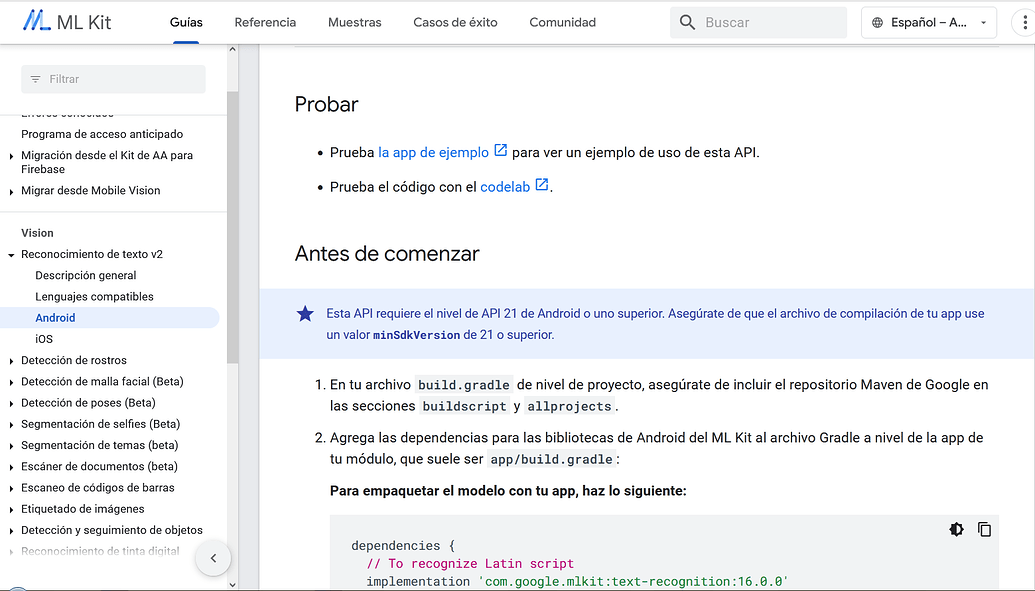Image resolution: width=1035 pixels, height=591 pixels.
Task: Open the Casos de éxito tab
Action: (x=455, y=22)
